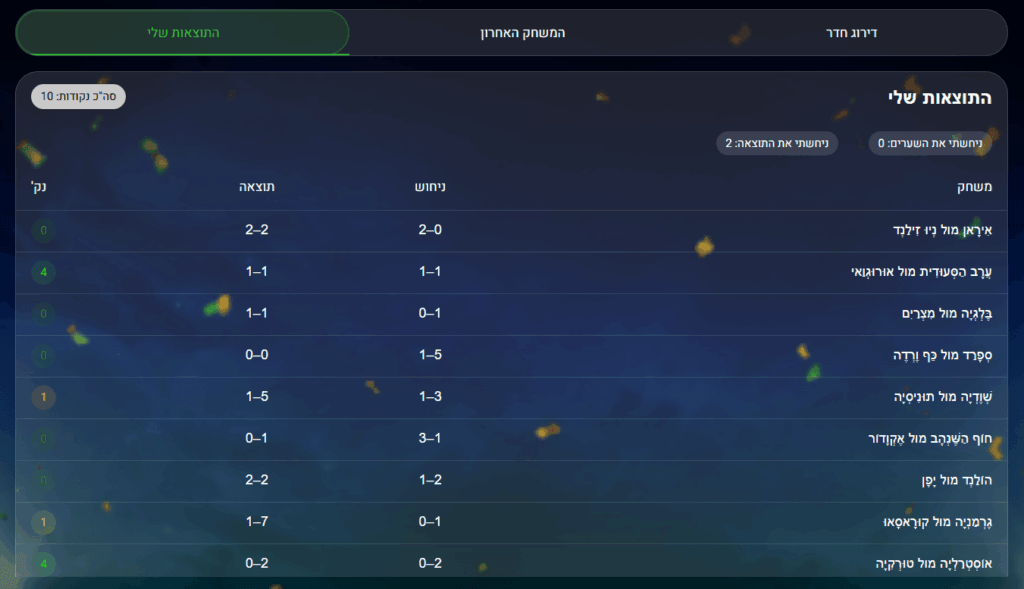Click the משחק column header
The width and height of the screenshot is (1024, 589).
point(974,187)
